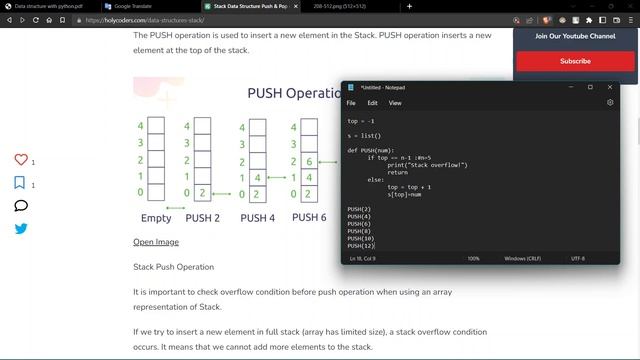Click the round extension icon after Shields
Image resolution: width=640 pixels, height=360 pixels.
coord(562,20)
